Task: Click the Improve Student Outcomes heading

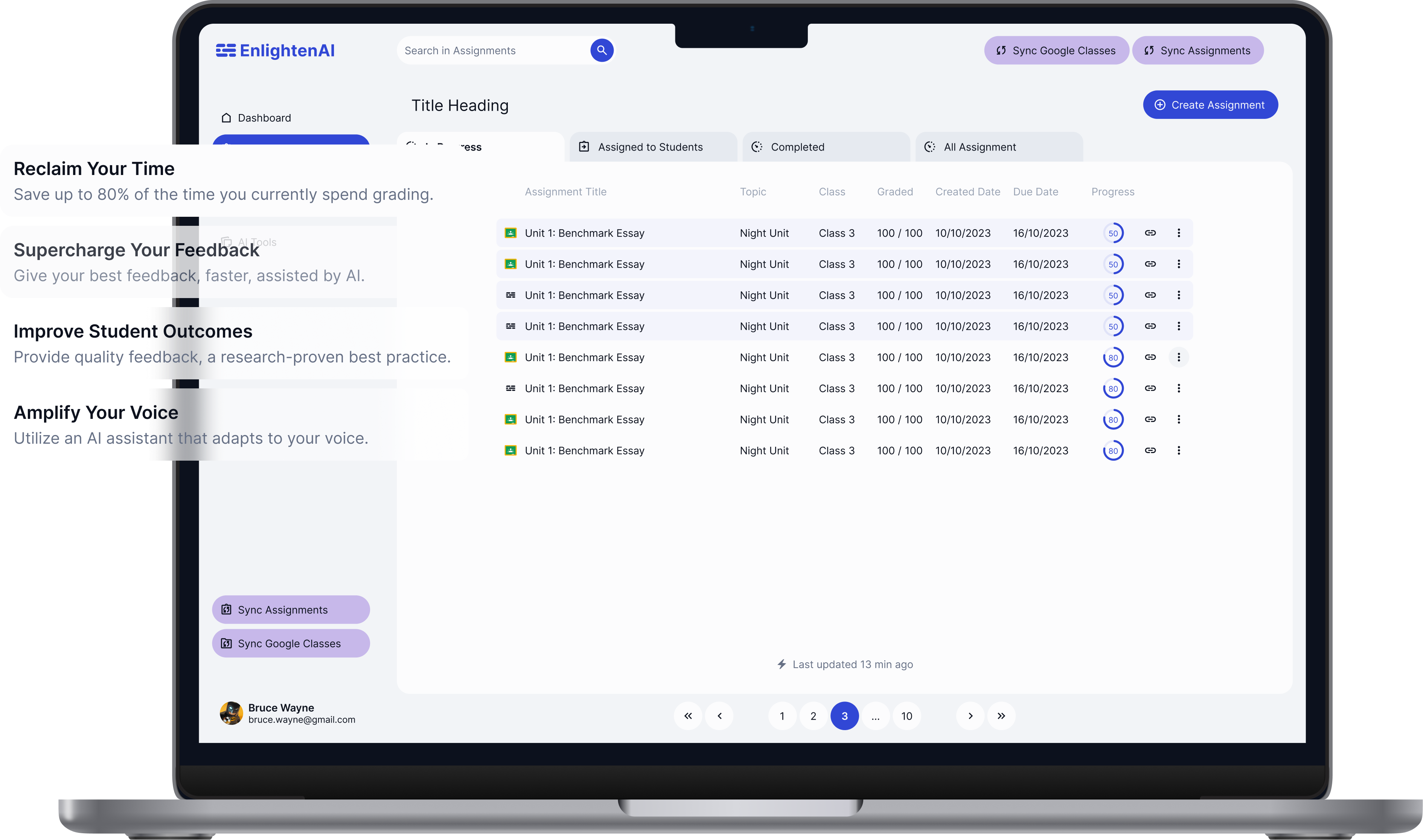Action: [x=133, y=331]
